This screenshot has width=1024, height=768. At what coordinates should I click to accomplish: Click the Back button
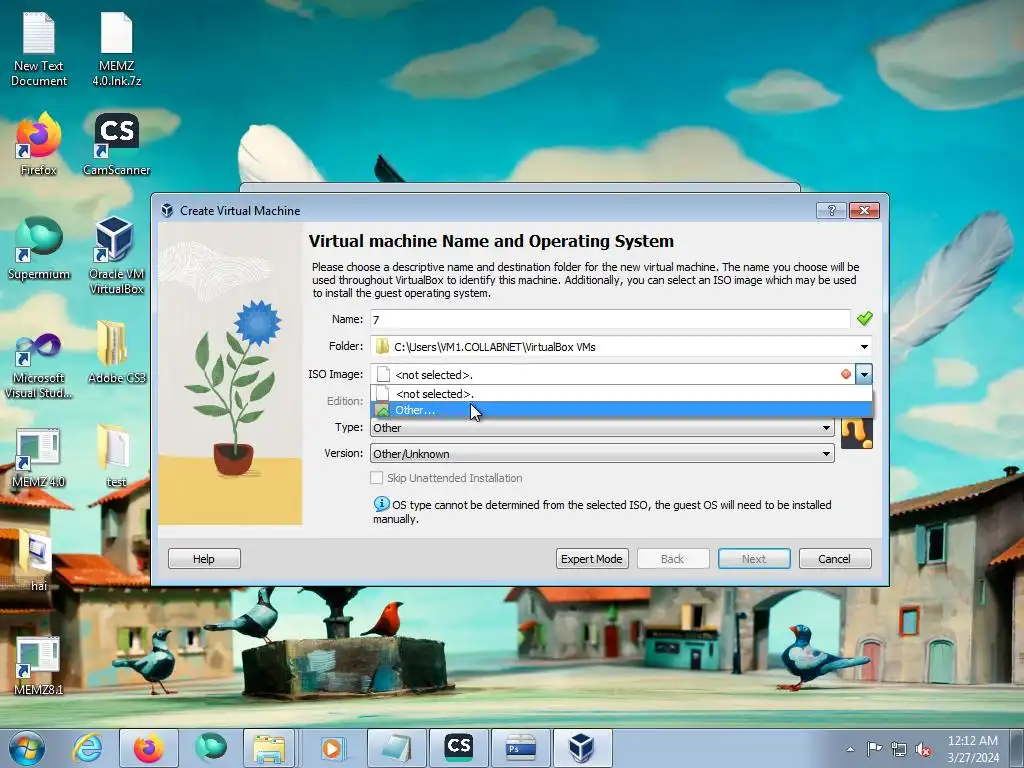673,559
